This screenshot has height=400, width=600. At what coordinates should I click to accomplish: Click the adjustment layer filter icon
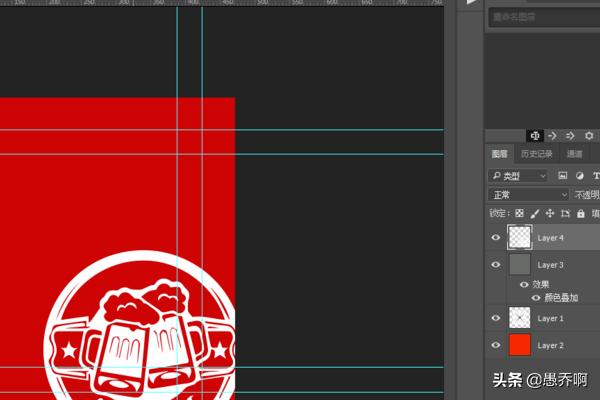pos(579,176)
